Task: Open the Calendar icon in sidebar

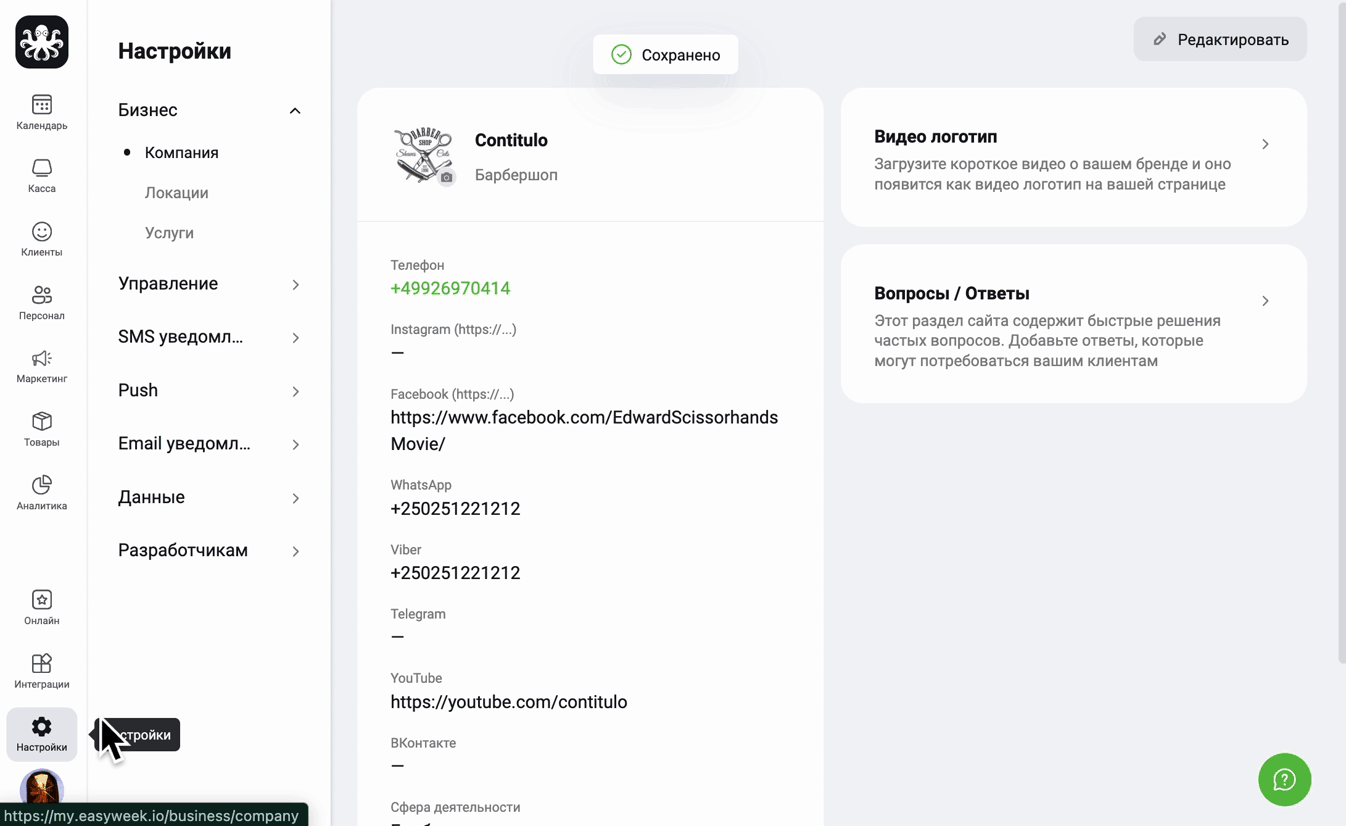Action: (42, 105)
